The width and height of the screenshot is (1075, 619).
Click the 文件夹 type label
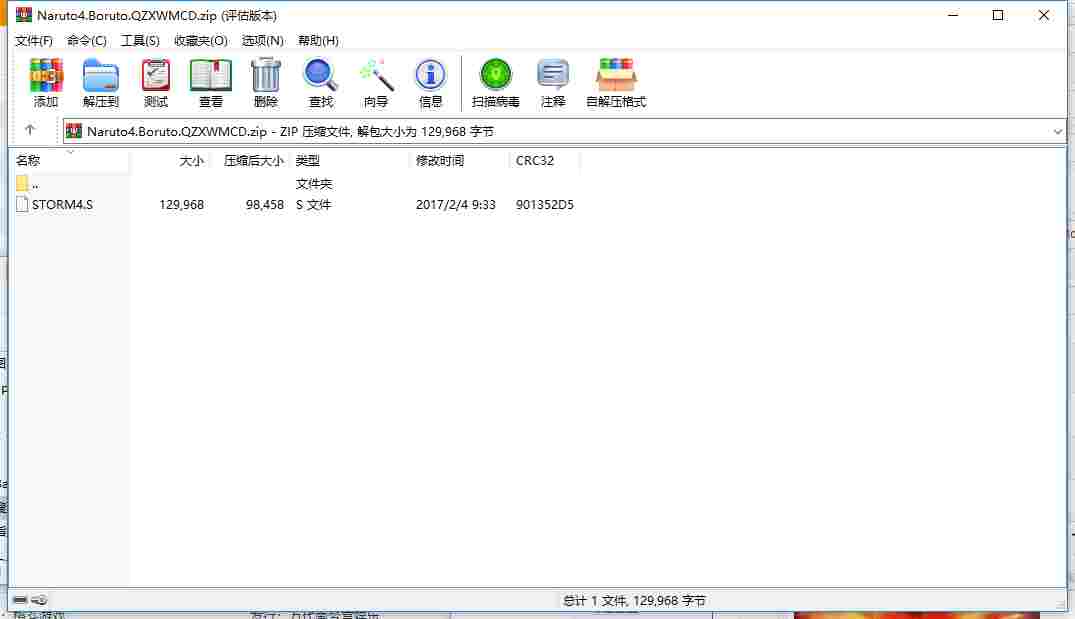point(313,183)
